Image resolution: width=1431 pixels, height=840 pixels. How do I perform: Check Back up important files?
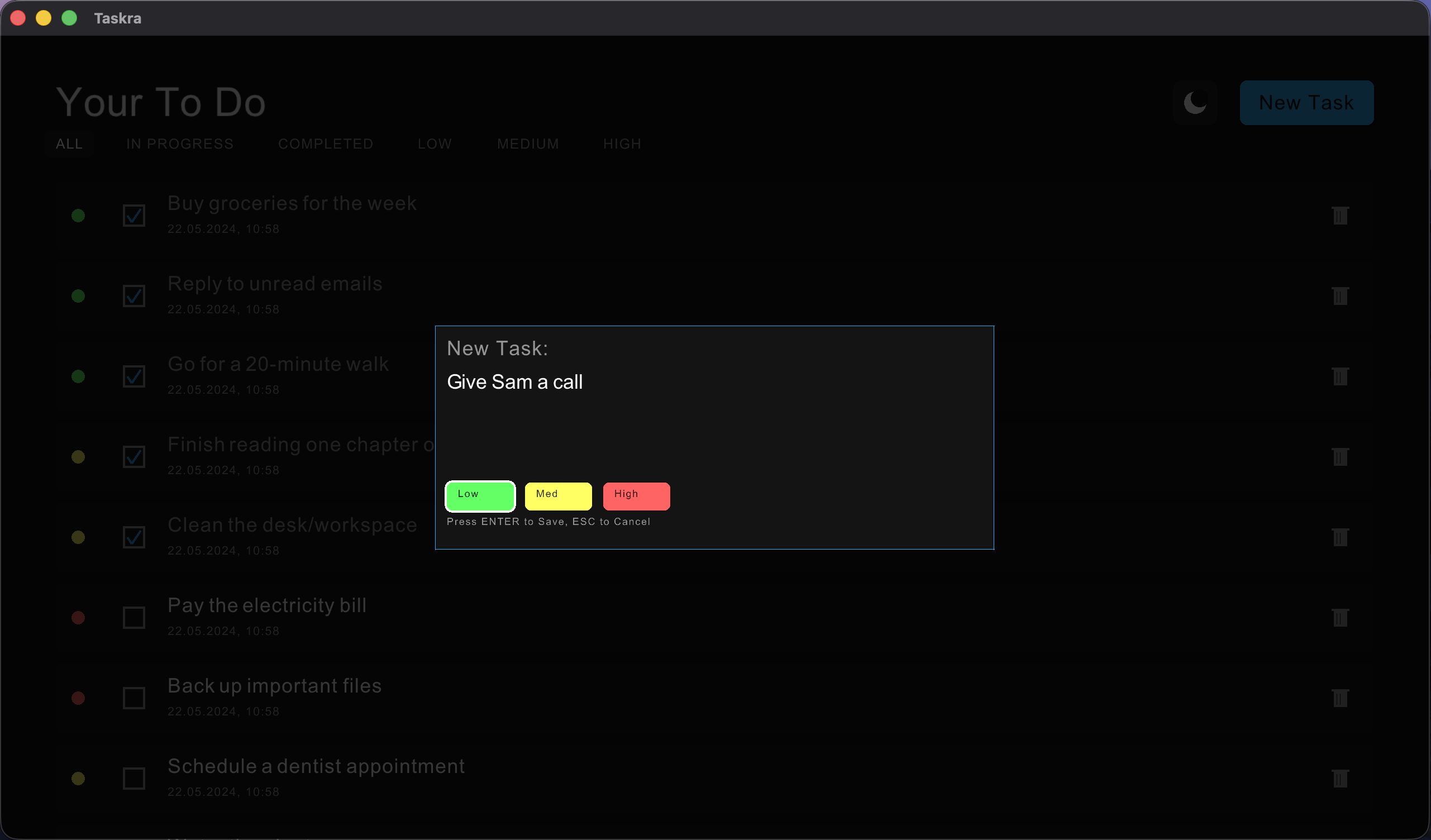click(x=134, y=698)
